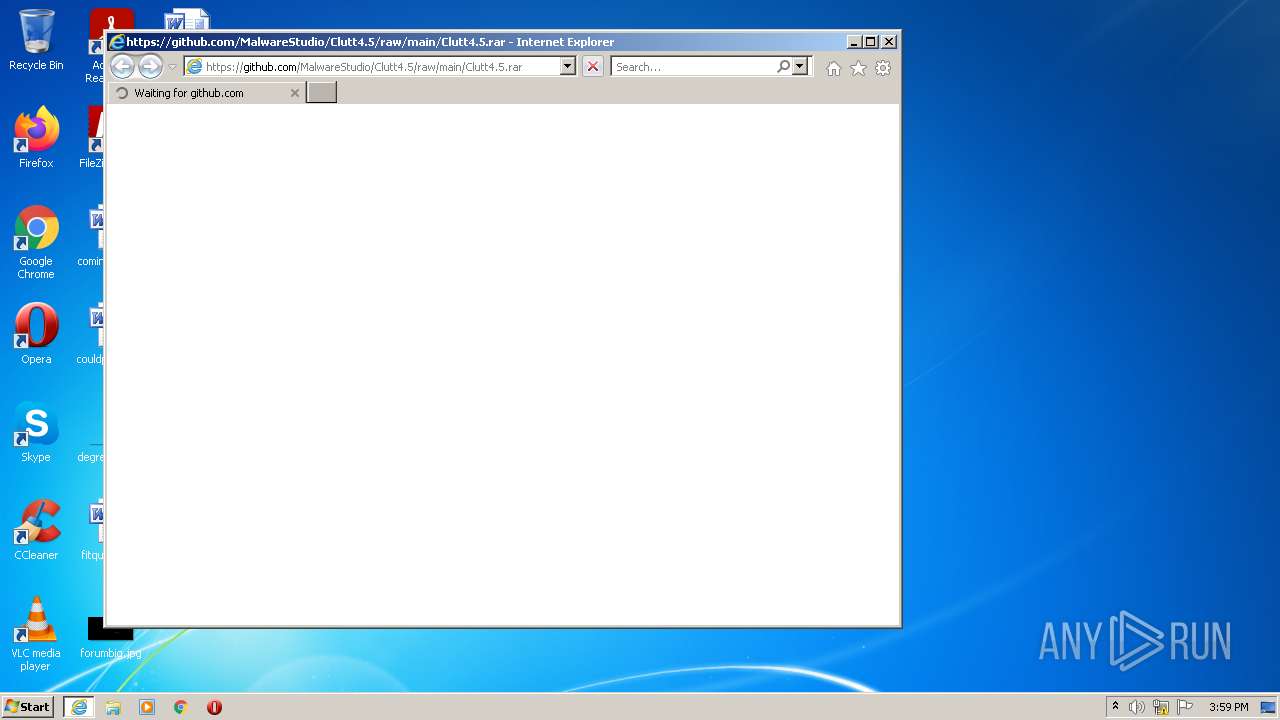This screenshot has width=1280, height=720.
Task: Show hidden tray icons arrow
Action: [1115, 707]
